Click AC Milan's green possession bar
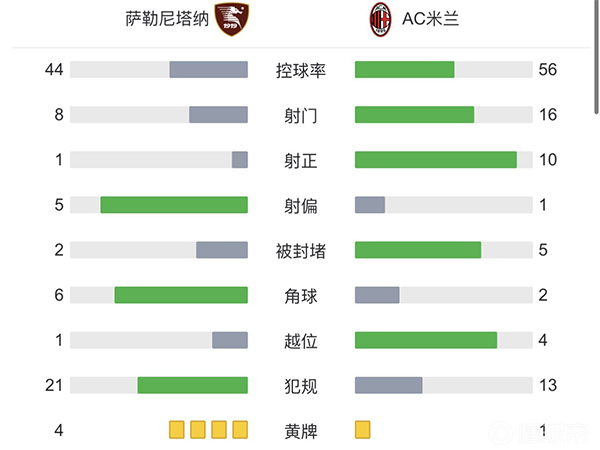 404,70
